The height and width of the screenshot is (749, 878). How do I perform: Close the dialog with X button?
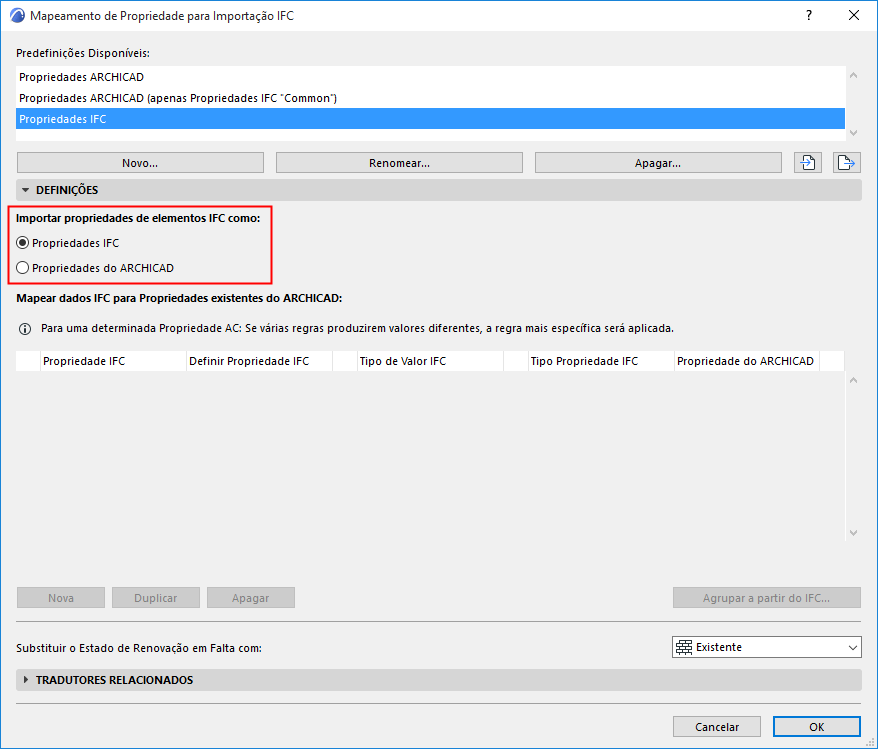[x=854, y=16]
